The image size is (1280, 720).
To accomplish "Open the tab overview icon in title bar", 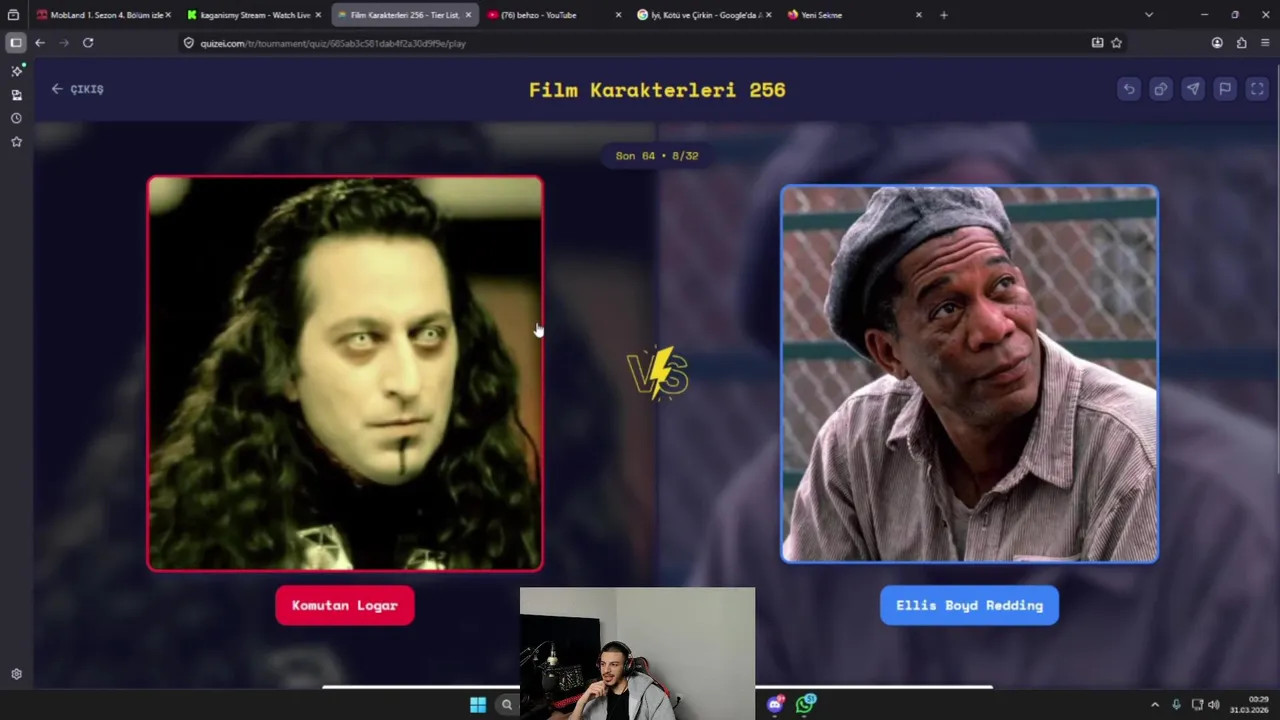I will (13, 15).
